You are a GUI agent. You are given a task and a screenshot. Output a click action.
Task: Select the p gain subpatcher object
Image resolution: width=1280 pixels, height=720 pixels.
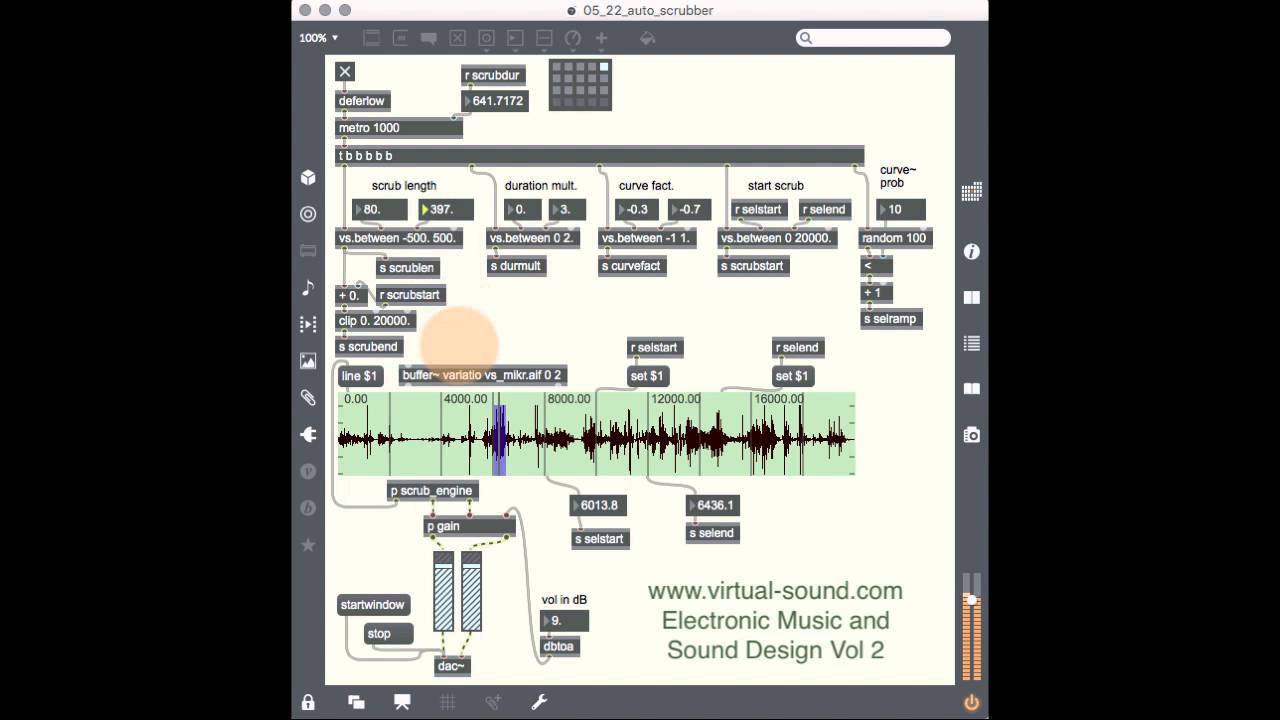click(470, 526)
